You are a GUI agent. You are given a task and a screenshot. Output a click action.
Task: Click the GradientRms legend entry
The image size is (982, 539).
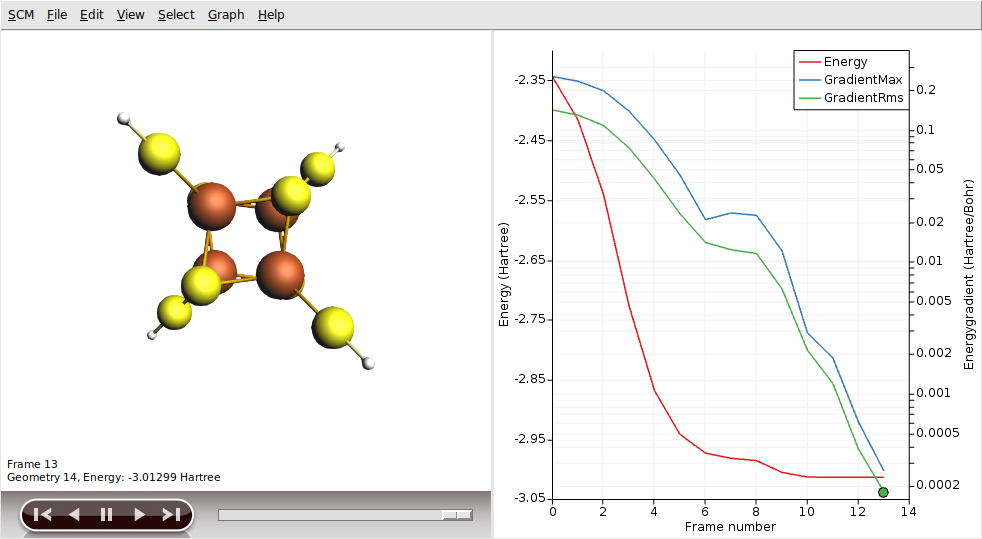(863, 98)
